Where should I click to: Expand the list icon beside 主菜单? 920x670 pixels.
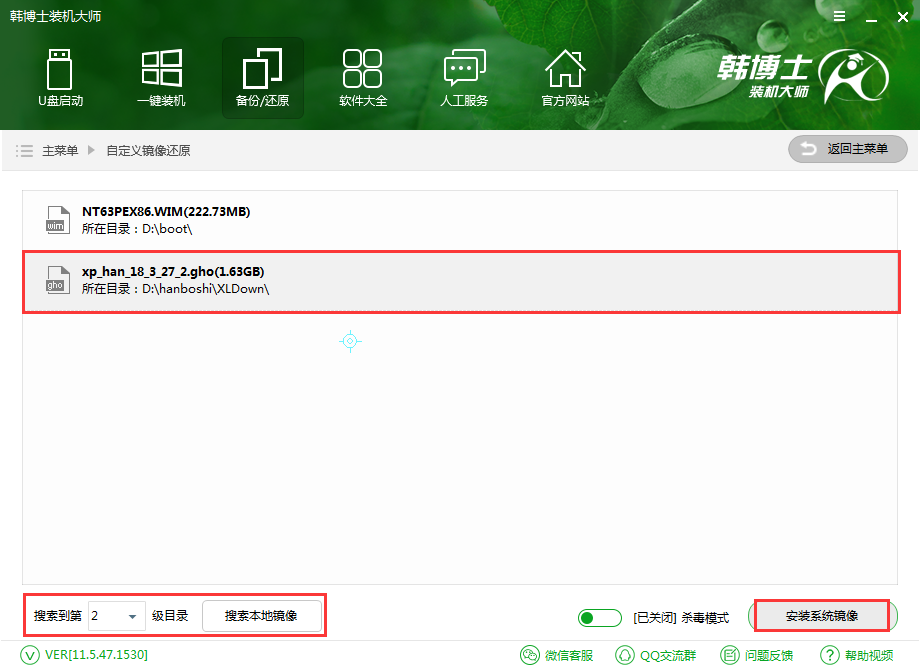pos(25,149)
